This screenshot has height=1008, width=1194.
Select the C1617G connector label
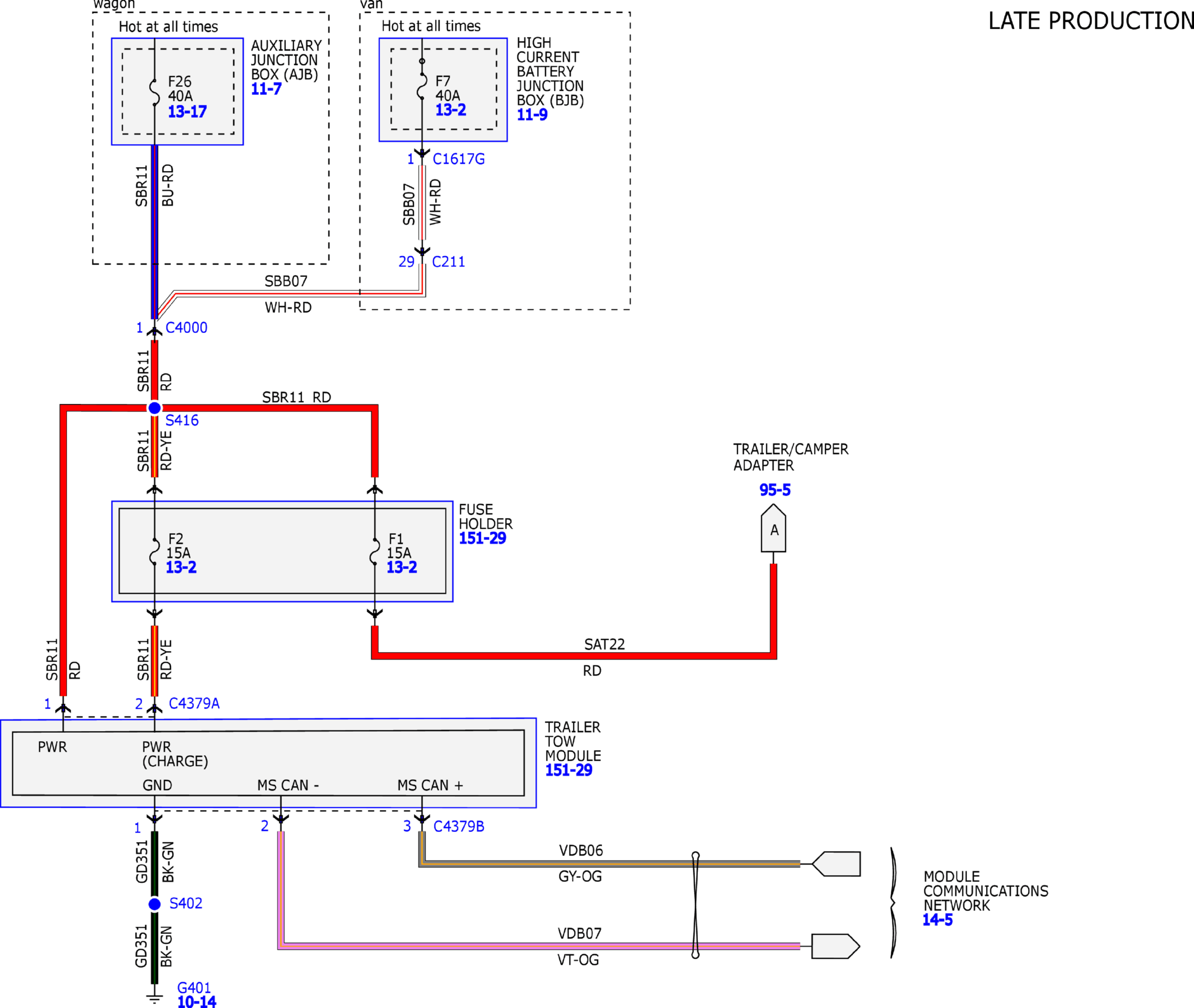459,159
